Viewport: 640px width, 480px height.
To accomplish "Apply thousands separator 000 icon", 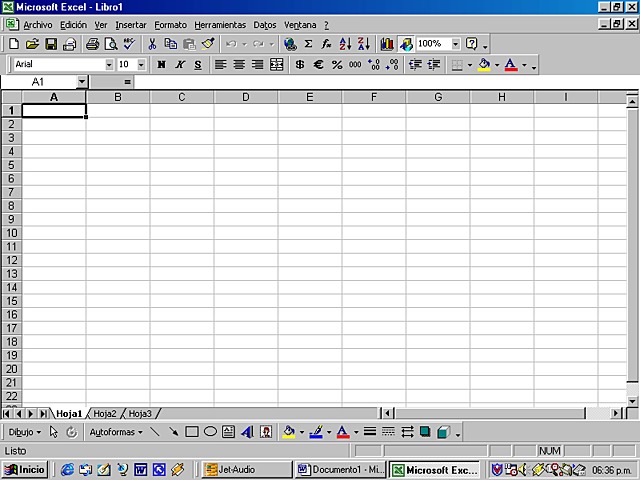I will (x=355, y=64).
